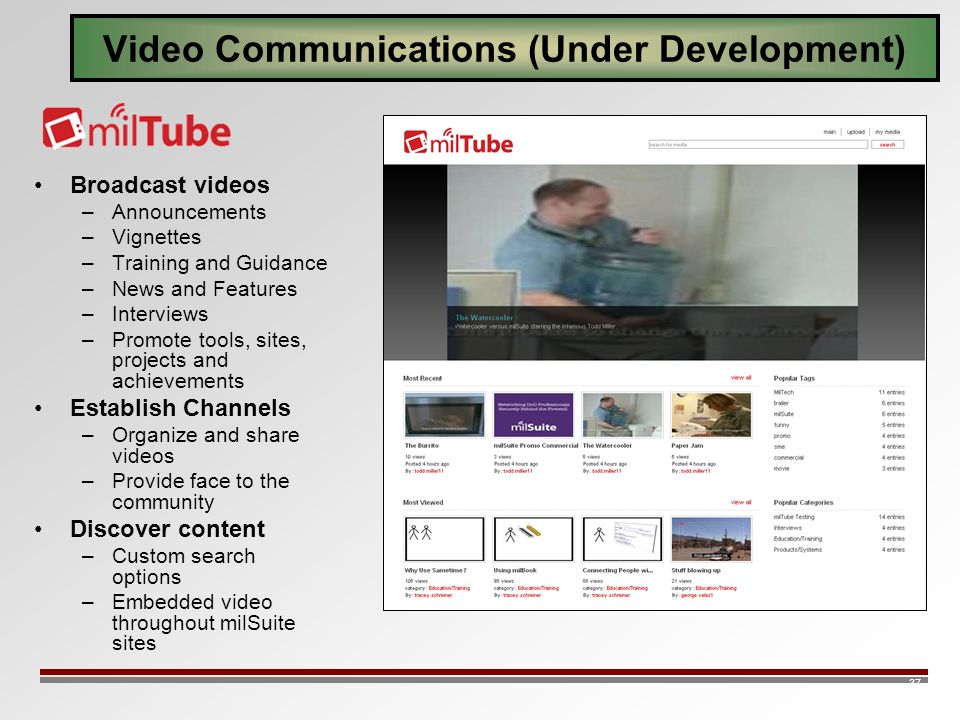Viewport: 960px width, 720px height.
Task: Open tracey.schreiner author link under Using milBook
Action: coord(522,595)
